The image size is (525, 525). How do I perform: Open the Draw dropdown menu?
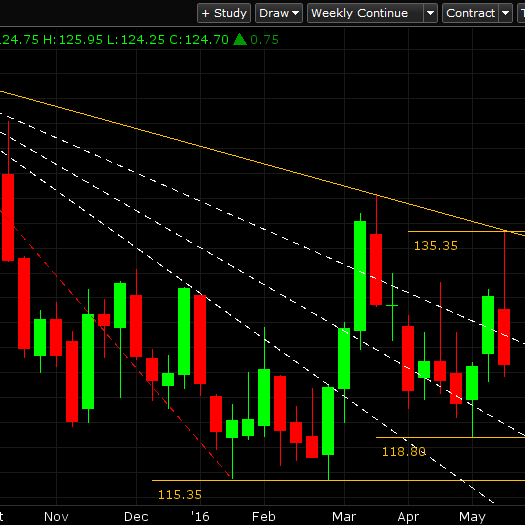[x=279, y=13]
